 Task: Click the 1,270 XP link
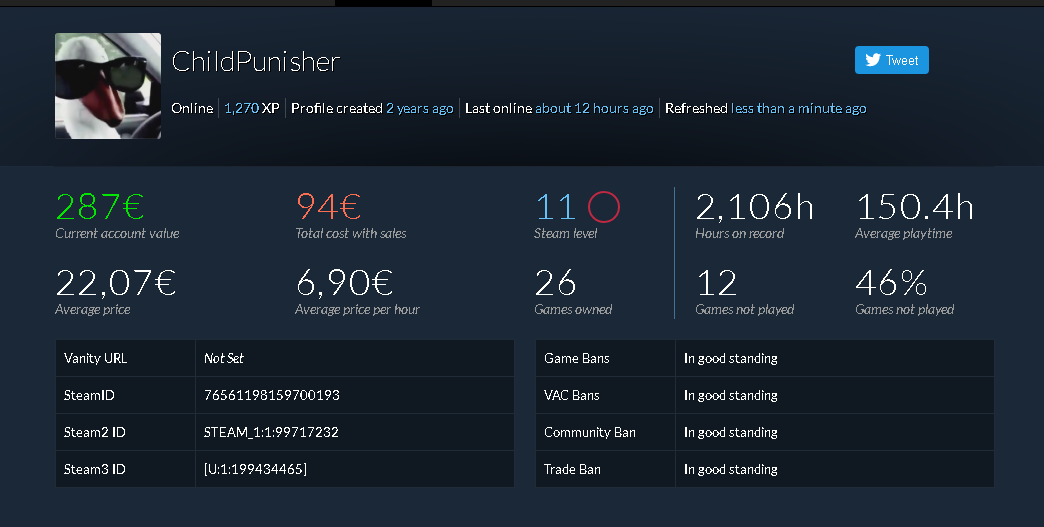[252, 108]
